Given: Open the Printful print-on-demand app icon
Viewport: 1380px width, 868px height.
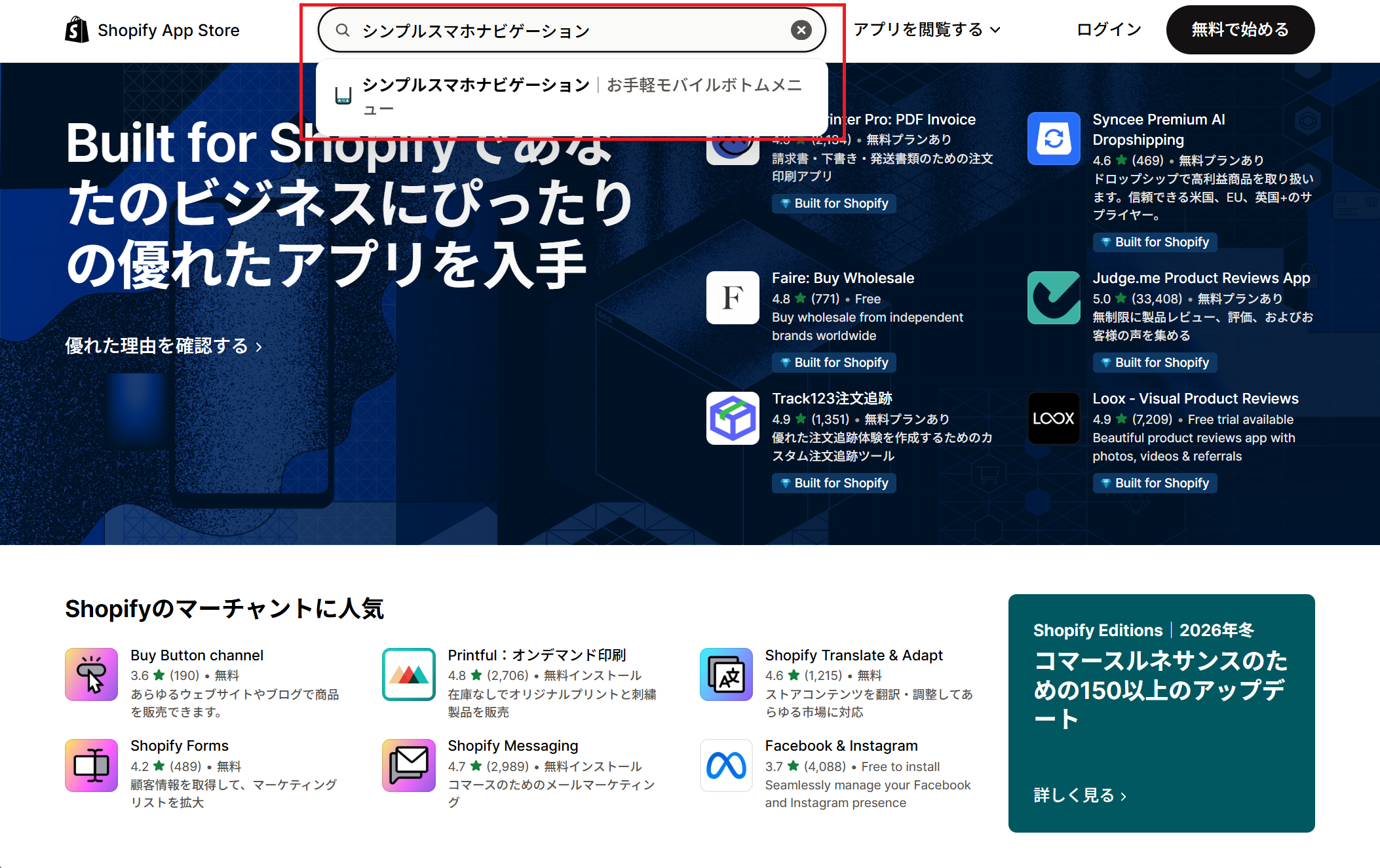Looking at the screenshot, I should click(x=408, y=674).
